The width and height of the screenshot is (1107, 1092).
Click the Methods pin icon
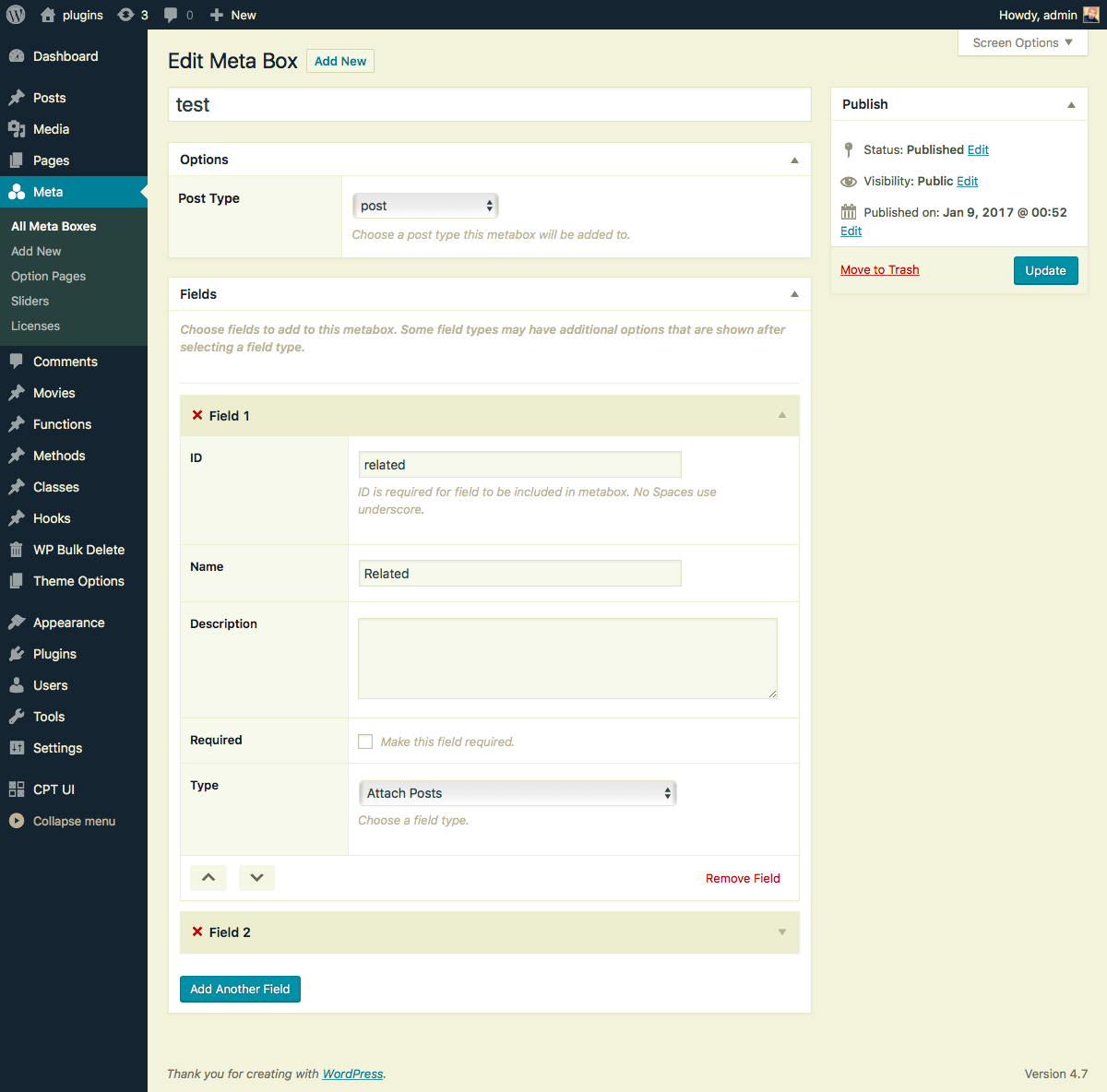17,456
